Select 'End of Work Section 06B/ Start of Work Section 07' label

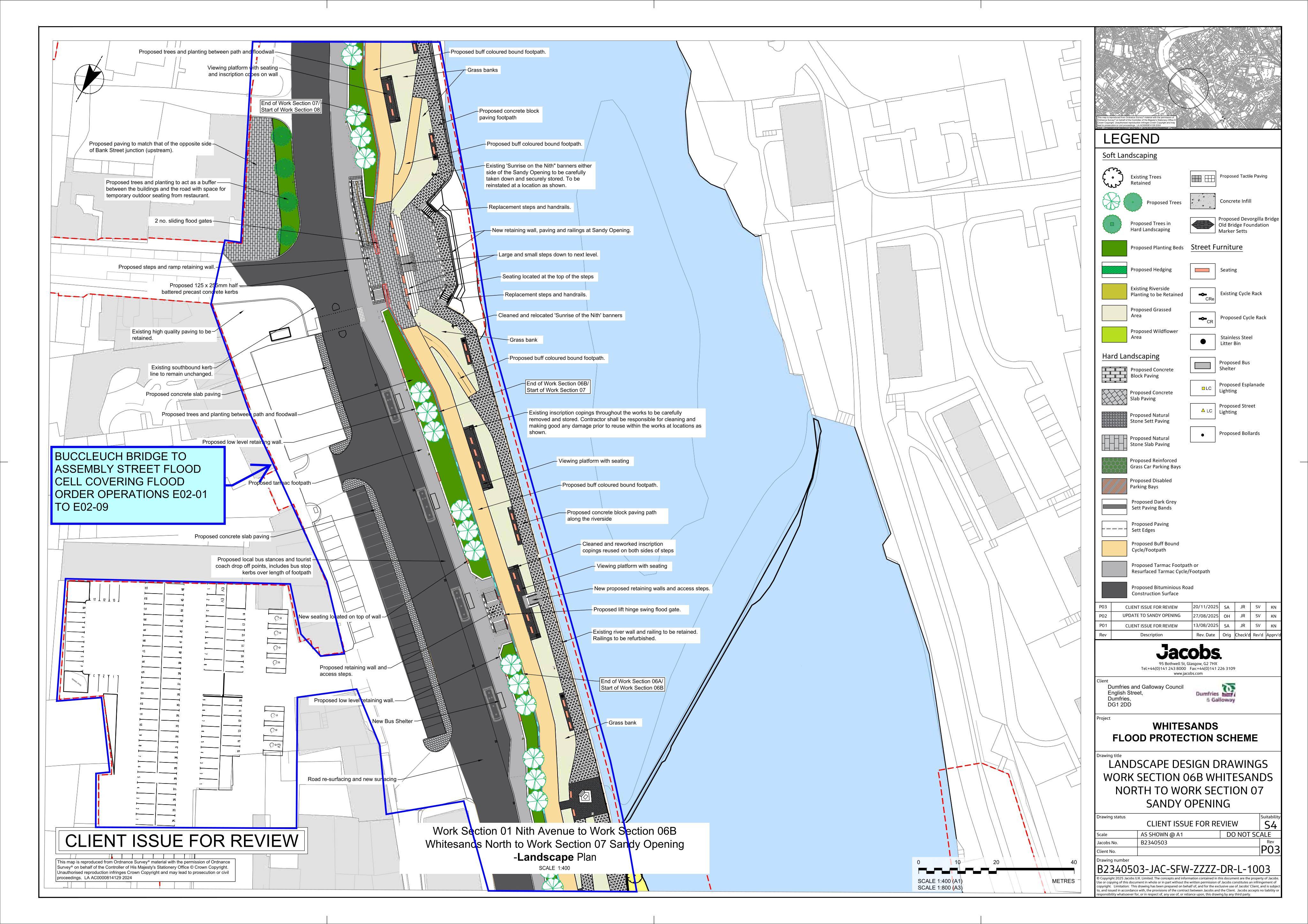(558, 387)
